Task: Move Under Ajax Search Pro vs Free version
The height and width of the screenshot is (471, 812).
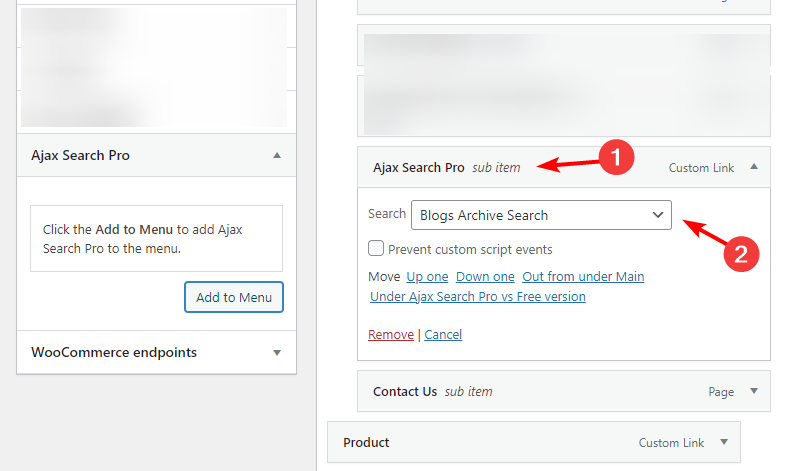Action: click(477, 297)
